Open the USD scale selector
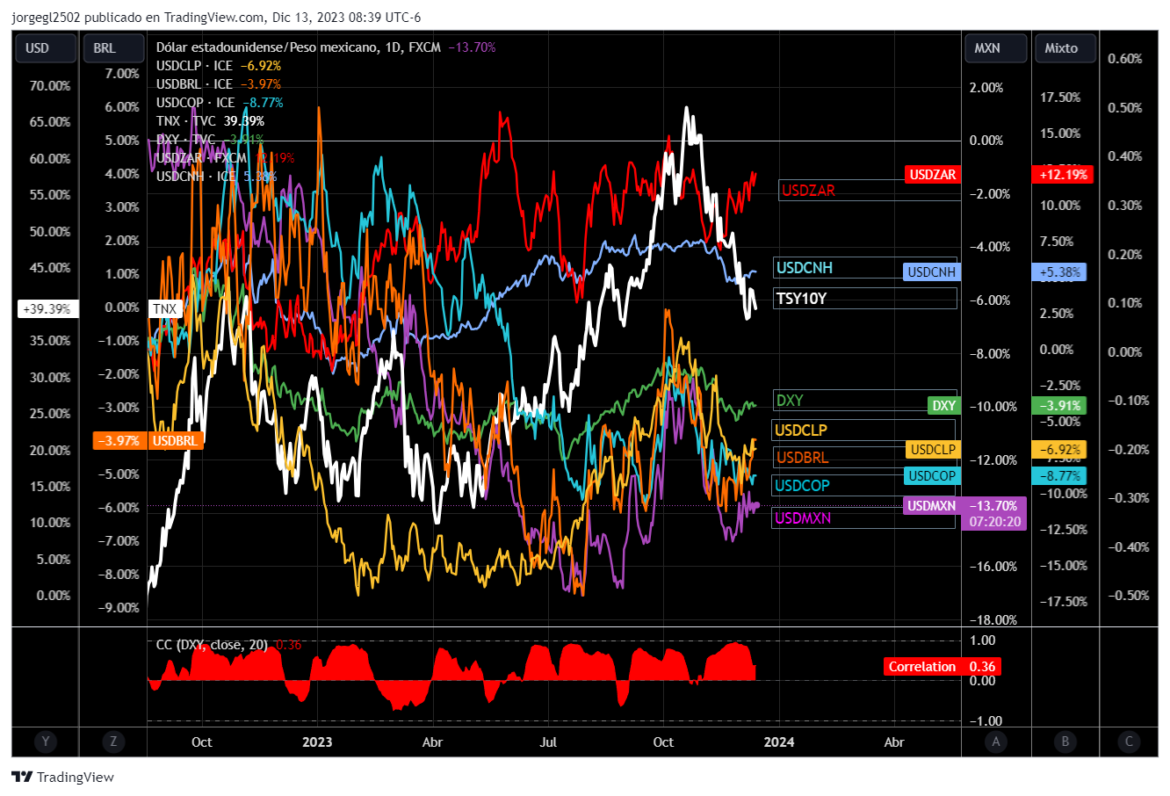 pyautogui.click(x=45, y=48)
